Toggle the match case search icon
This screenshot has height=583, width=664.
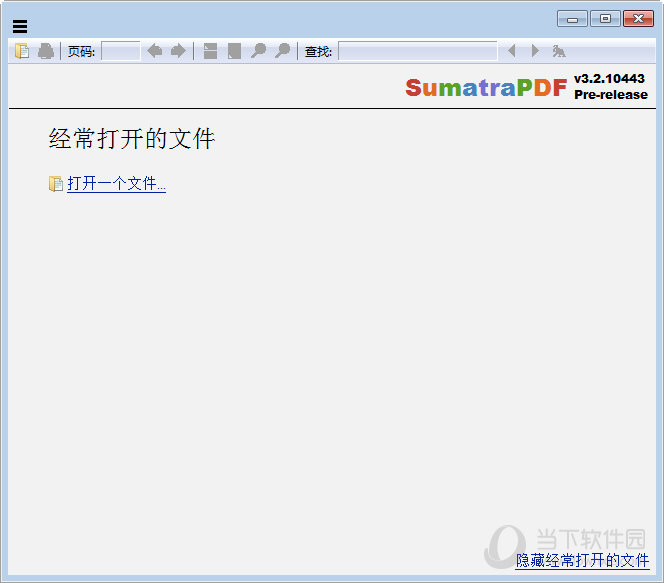559,51
